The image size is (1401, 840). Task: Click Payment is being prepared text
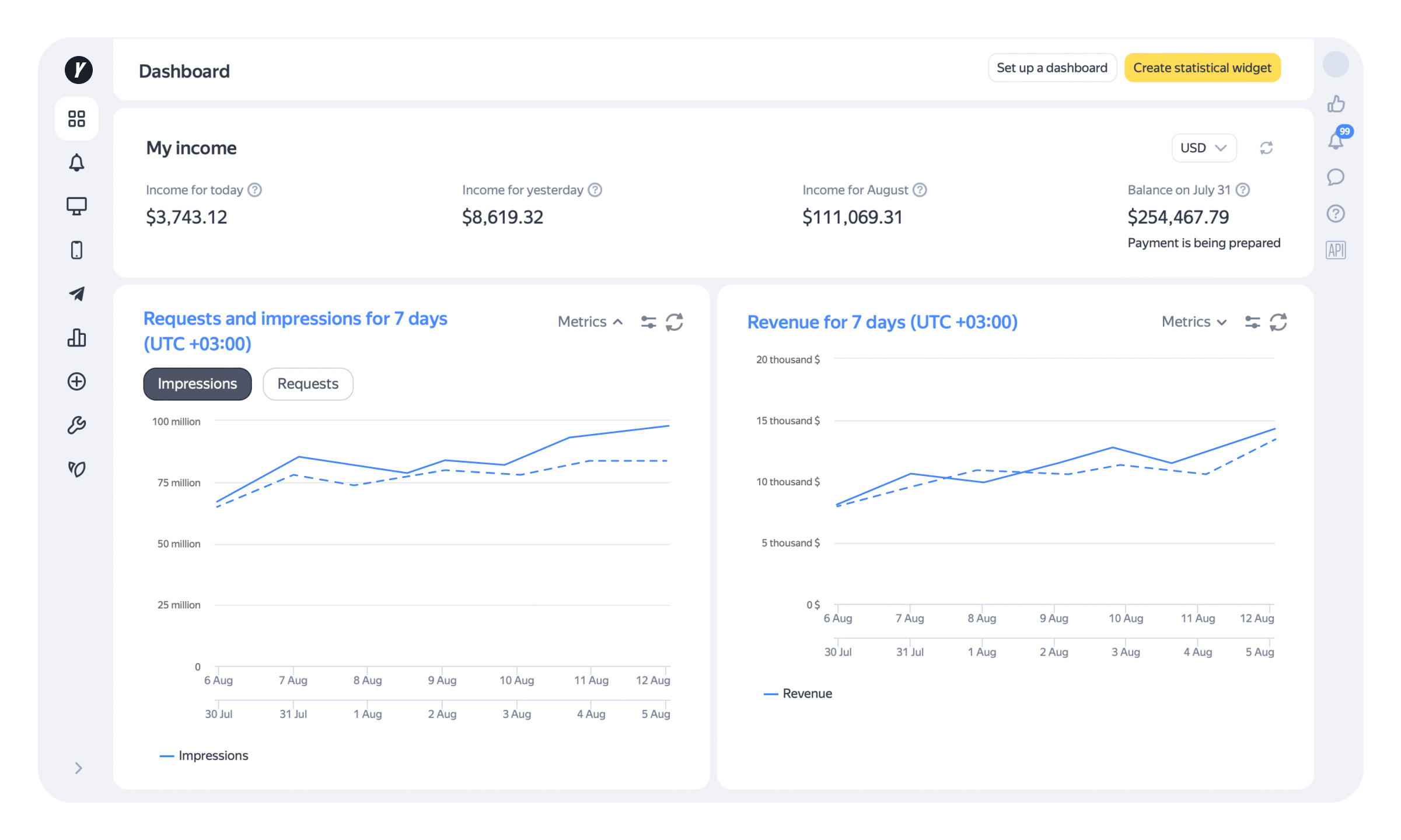pyautogui.click(x=1204, y=243)
